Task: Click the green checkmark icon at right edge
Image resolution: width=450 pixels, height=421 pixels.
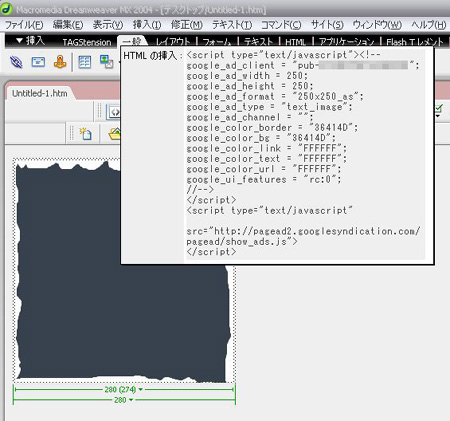Action: (x=439, y=108)
